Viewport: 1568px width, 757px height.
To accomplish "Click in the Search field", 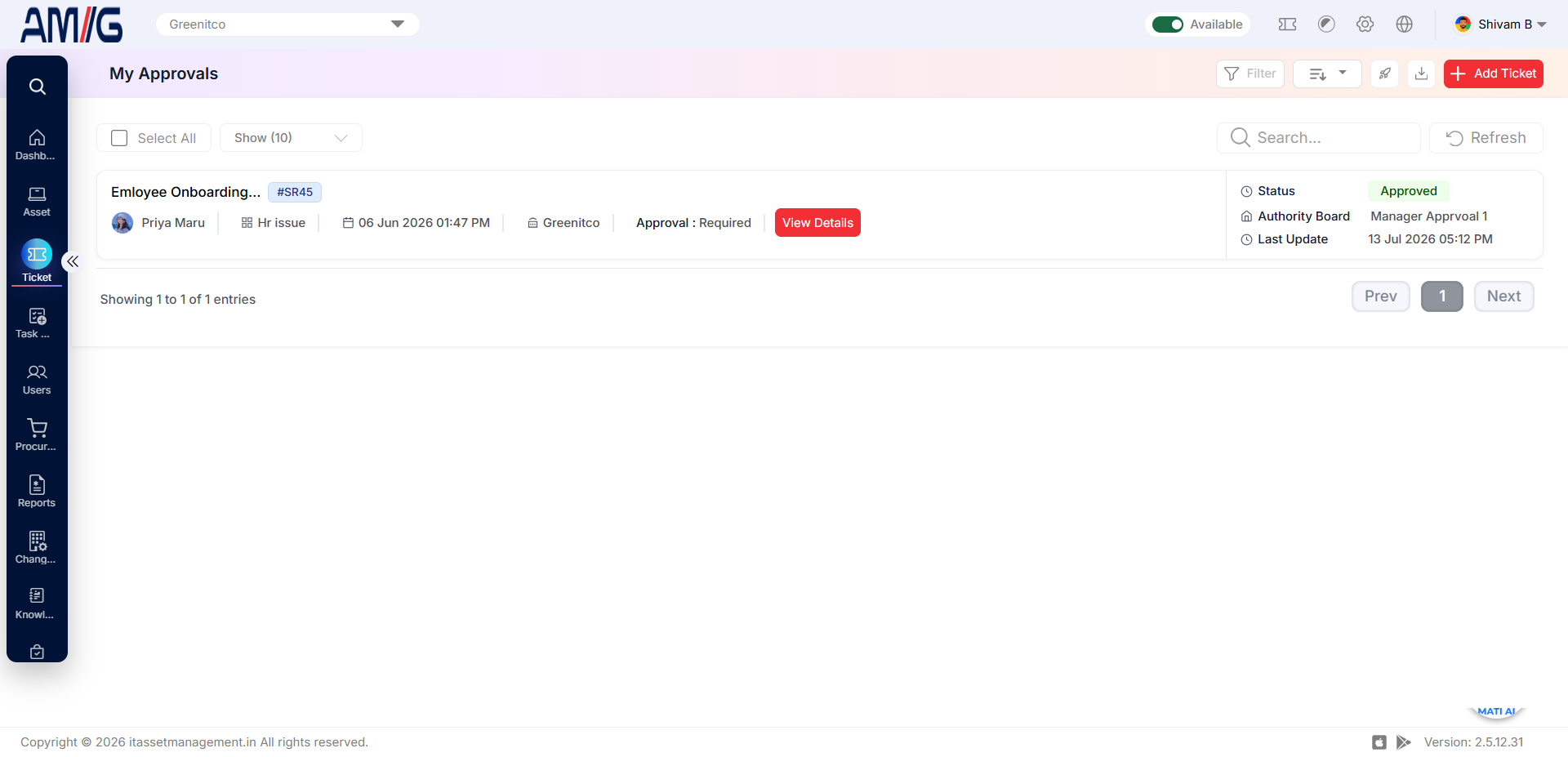I will pos(1319,138).
